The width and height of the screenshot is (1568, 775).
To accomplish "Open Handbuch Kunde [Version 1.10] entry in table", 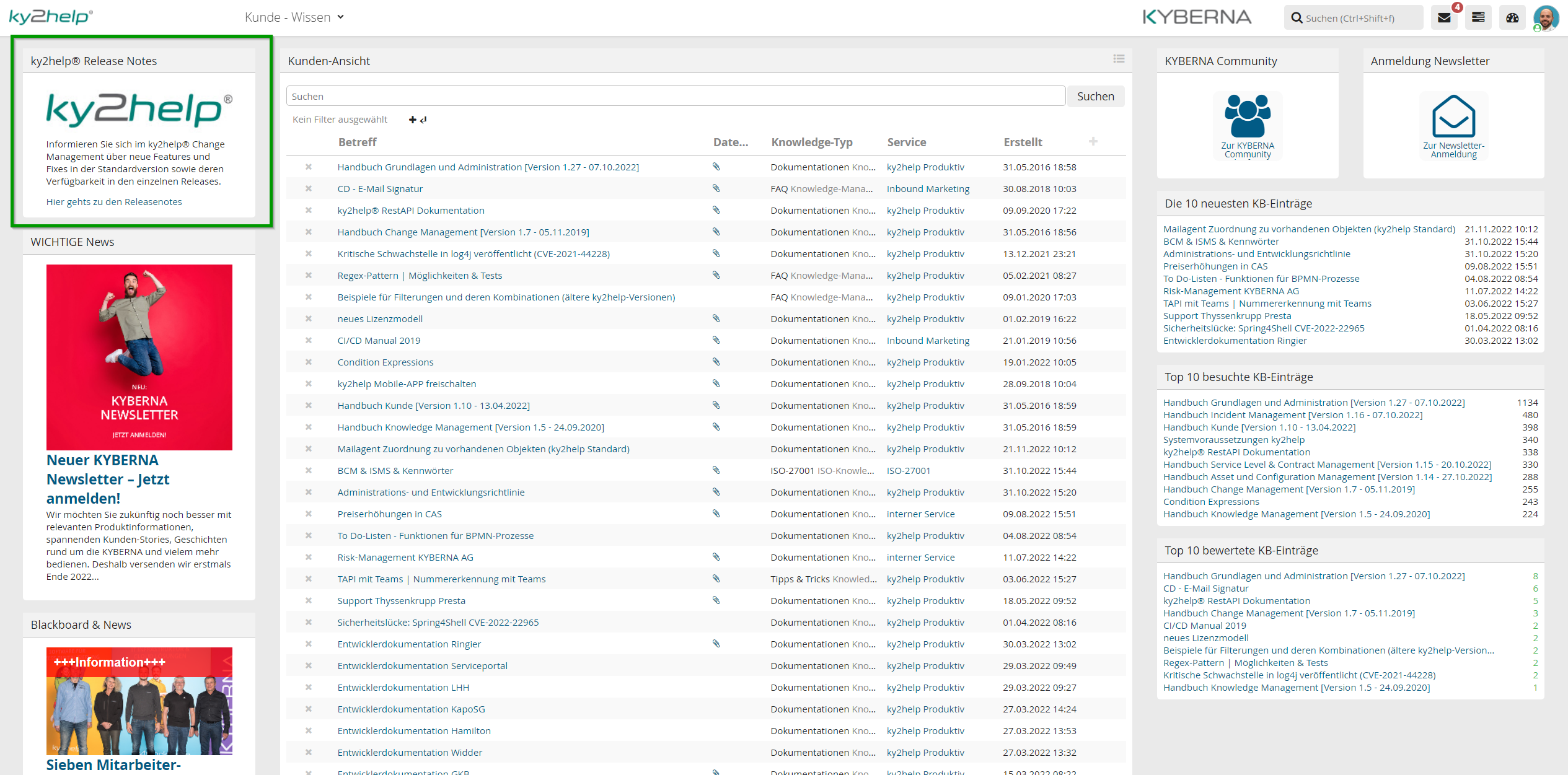I will [x=433, y=405].
